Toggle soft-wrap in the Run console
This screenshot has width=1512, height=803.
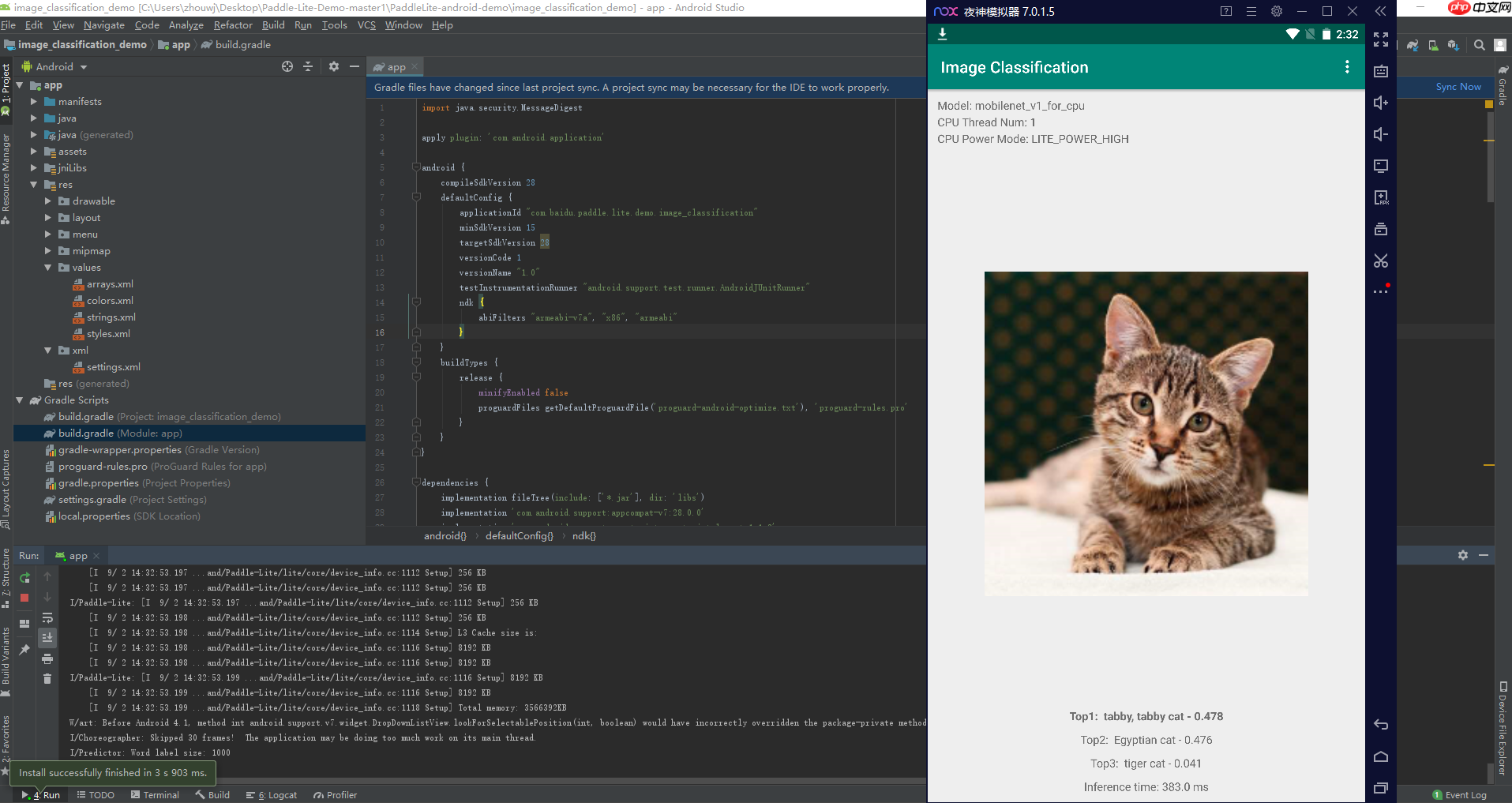tap(47, 617)
